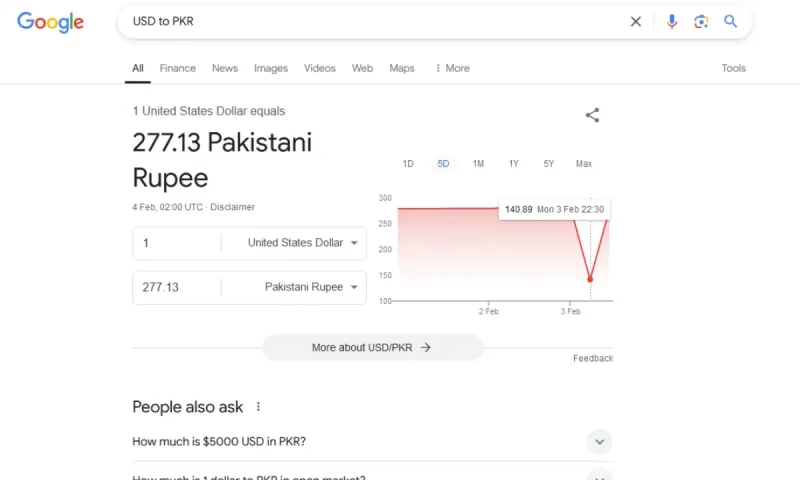Open the News results tab
Image resolution: width=800 pixels, height=480 pixels.
[x=225, y=68]
